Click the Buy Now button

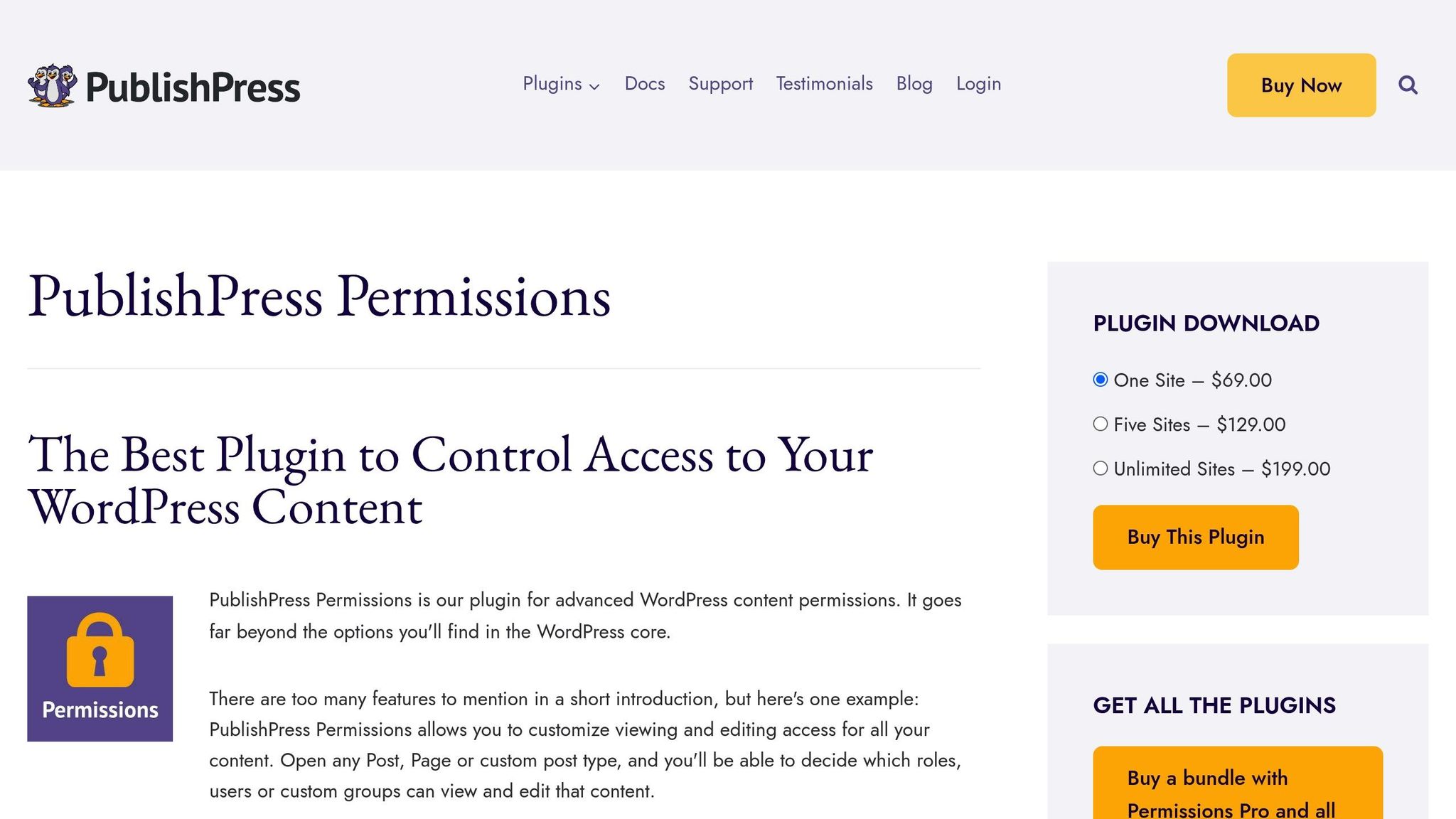pos(1301,85)
